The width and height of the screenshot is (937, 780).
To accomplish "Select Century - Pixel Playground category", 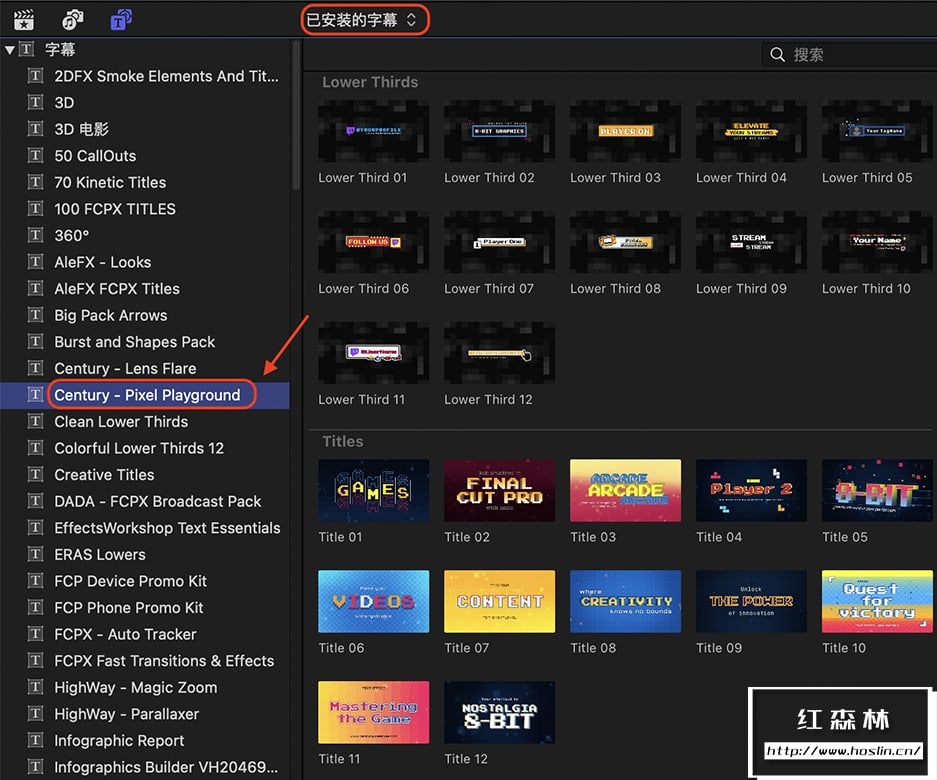I will point(145,395).
